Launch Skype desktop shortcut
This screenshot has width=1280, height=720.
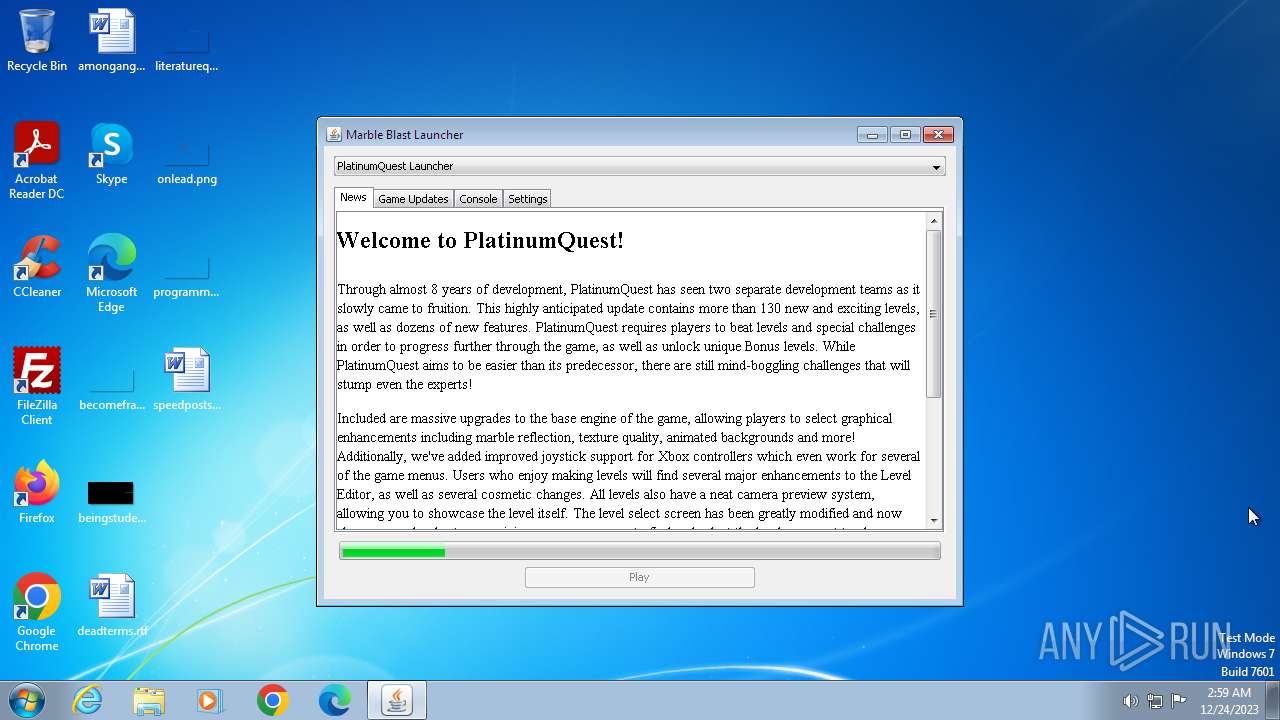pyautogui.click(x=111, y=154)
